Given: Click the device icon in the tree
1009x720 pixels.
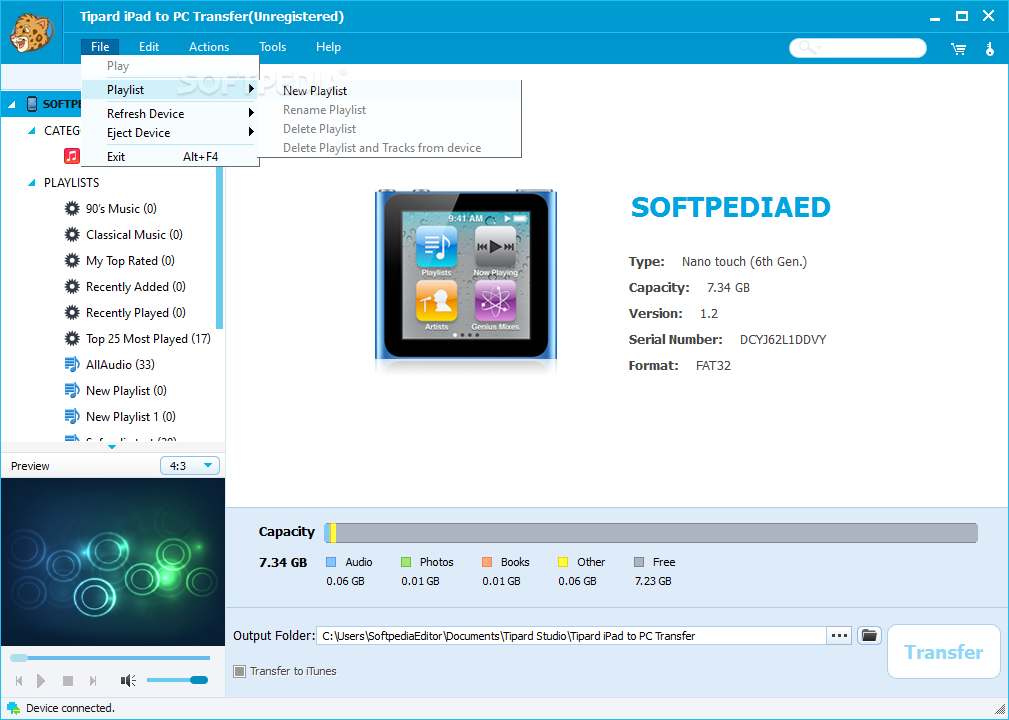Looking at the screenshot, I should [32, 104].
